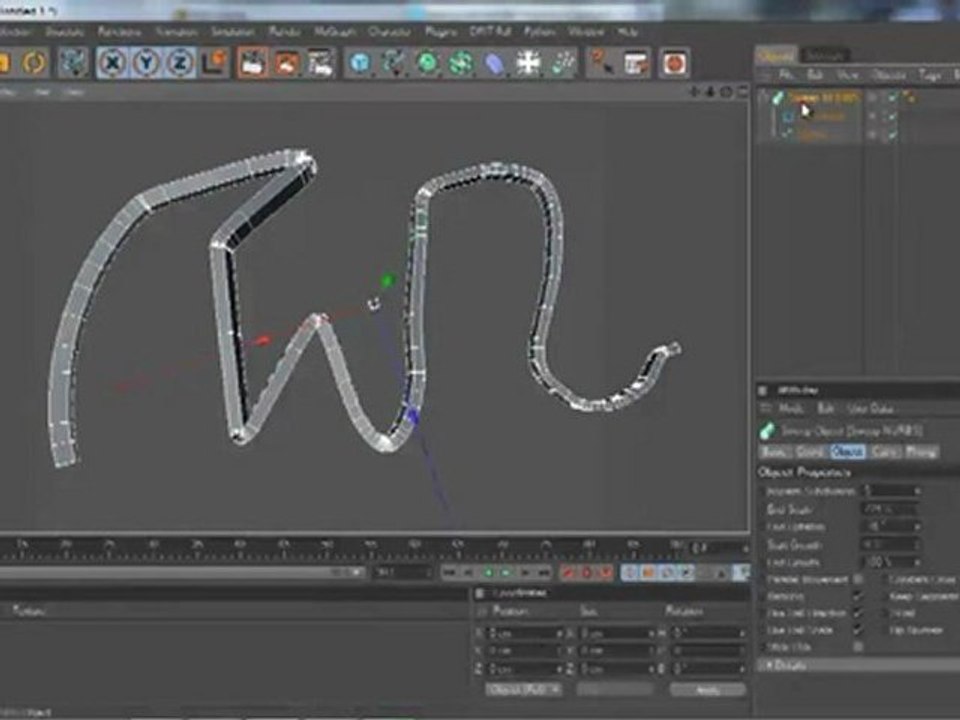This screenshot has height=720, width=960.
Task: Open the Object (Rel) dropdown
Action: tap(524, 689)
